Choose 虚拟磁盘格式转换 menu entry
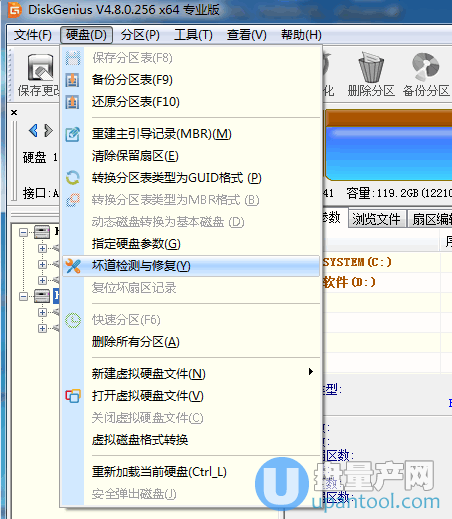 pyautogui.click(x=191, y=440)
